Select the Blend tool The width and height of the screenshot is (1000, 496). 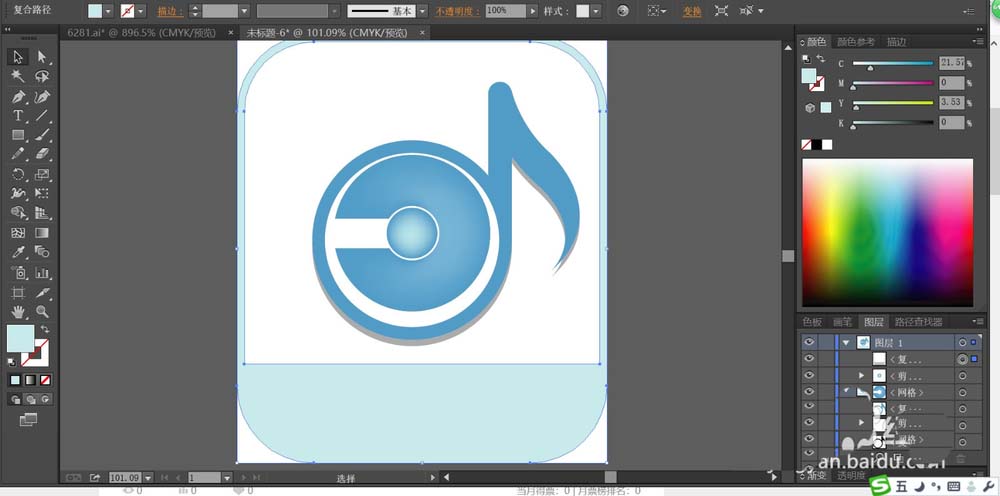pyautogui.click(x=42, y=252)
